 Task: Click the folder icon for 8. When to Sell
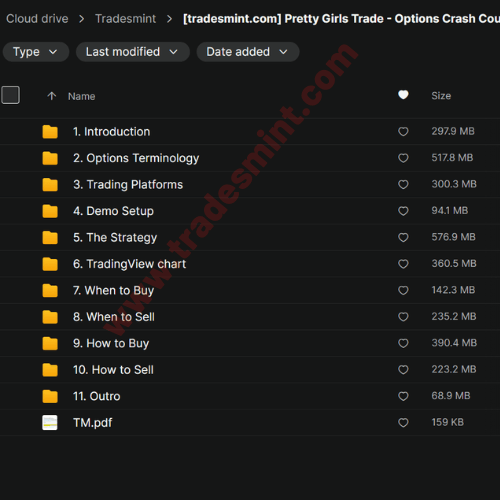coord(50,317)
